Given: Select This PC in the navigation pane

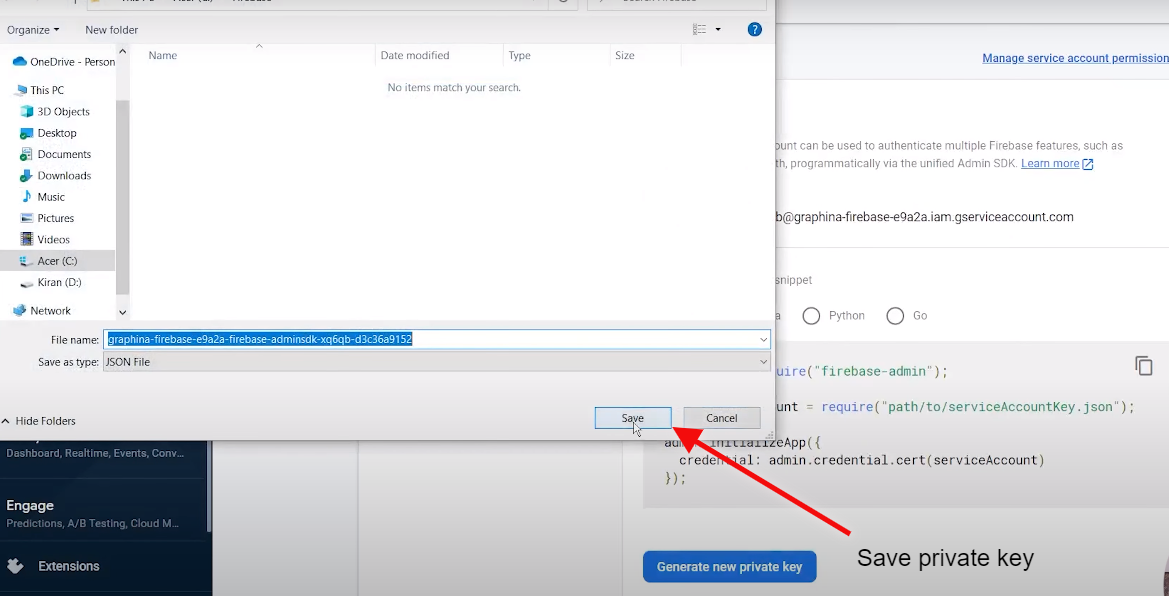Looking at the screenshot, I should (x=39, y=90).
